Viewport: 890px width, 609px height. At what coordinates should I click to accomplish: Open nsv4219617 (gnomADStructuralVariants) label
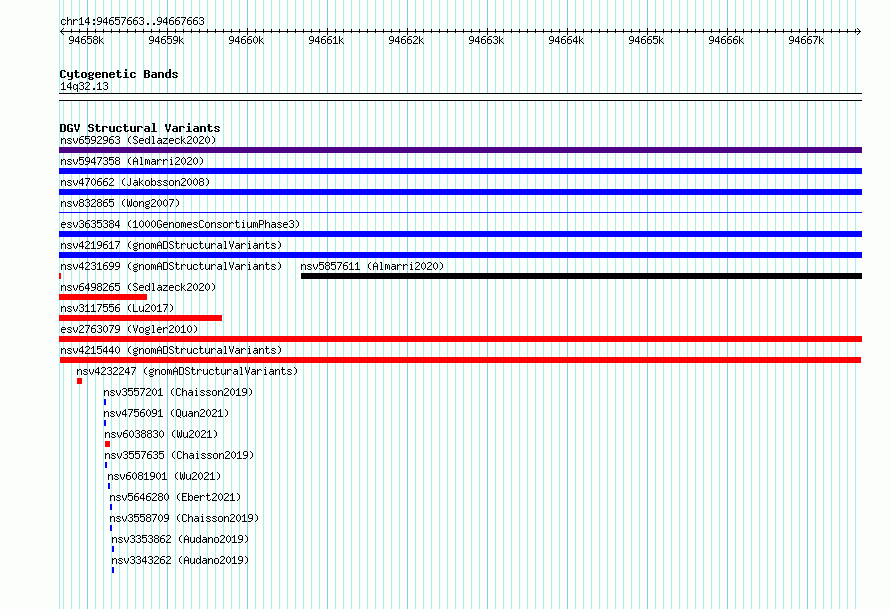point(171,245)
